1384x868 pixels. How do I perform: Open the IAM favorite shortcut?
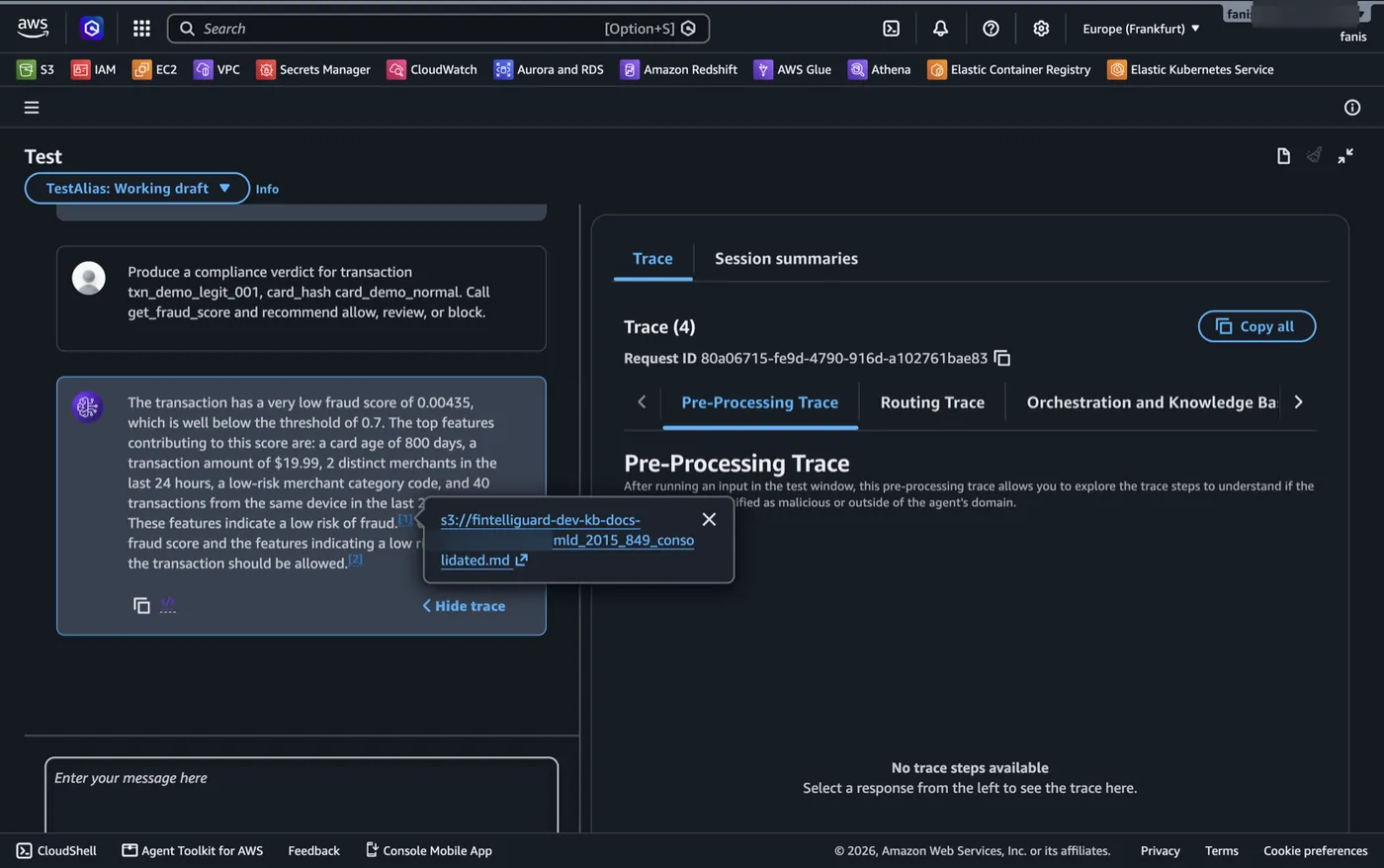pos(94,69)
